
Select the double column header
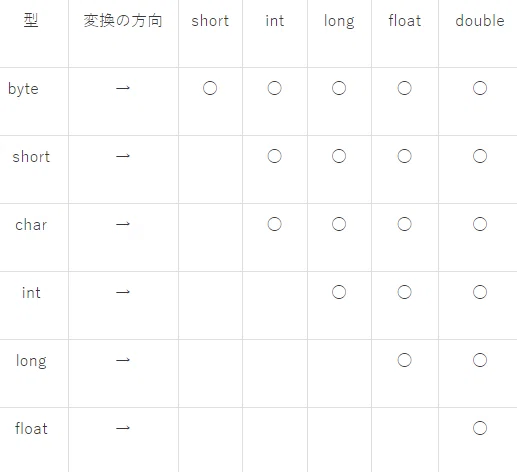pyautogui.click(x=480, y=21)
